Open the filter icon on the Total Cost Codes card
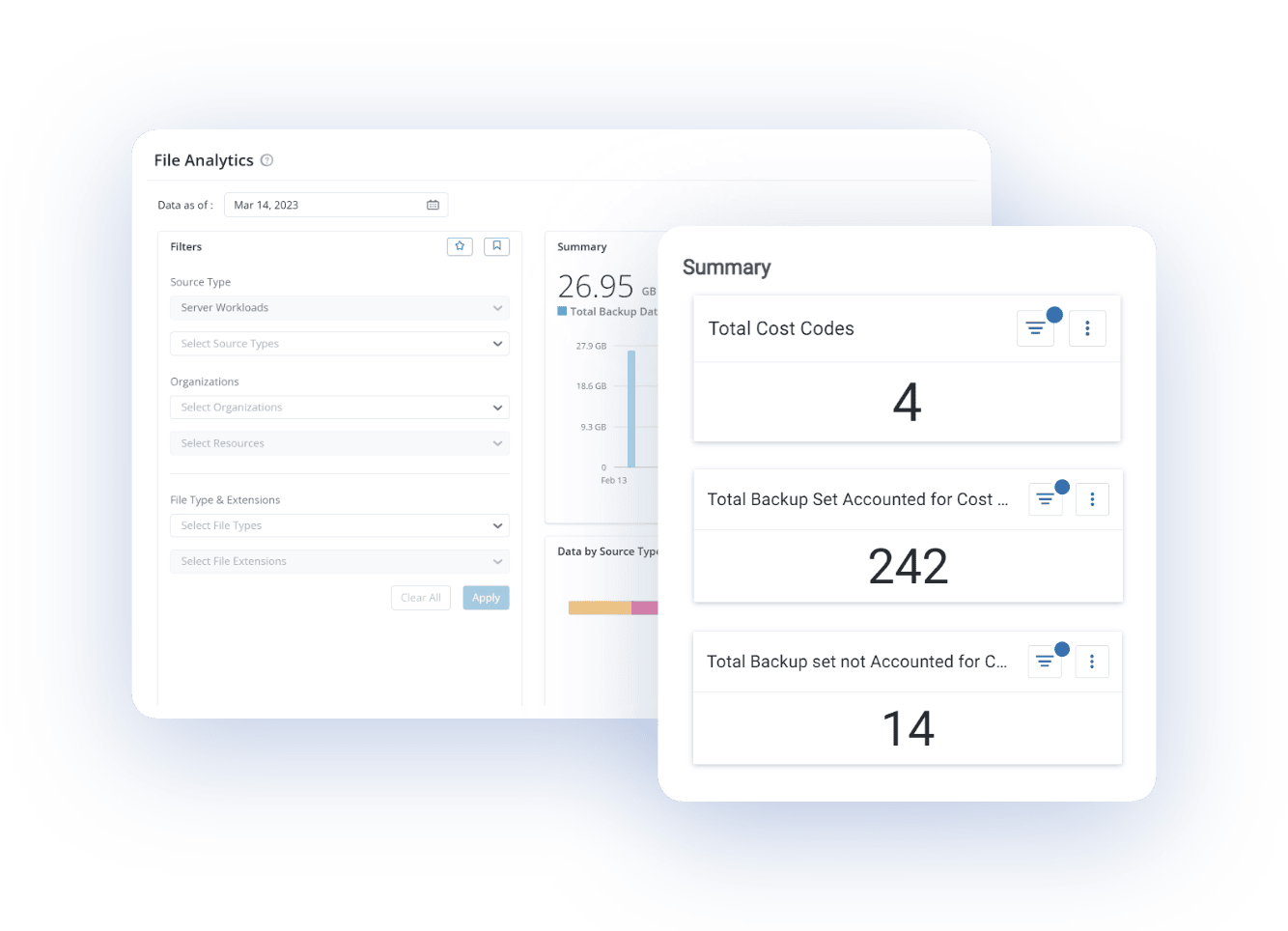This screenshot has height=931, width=1288. click(1035, 328)
